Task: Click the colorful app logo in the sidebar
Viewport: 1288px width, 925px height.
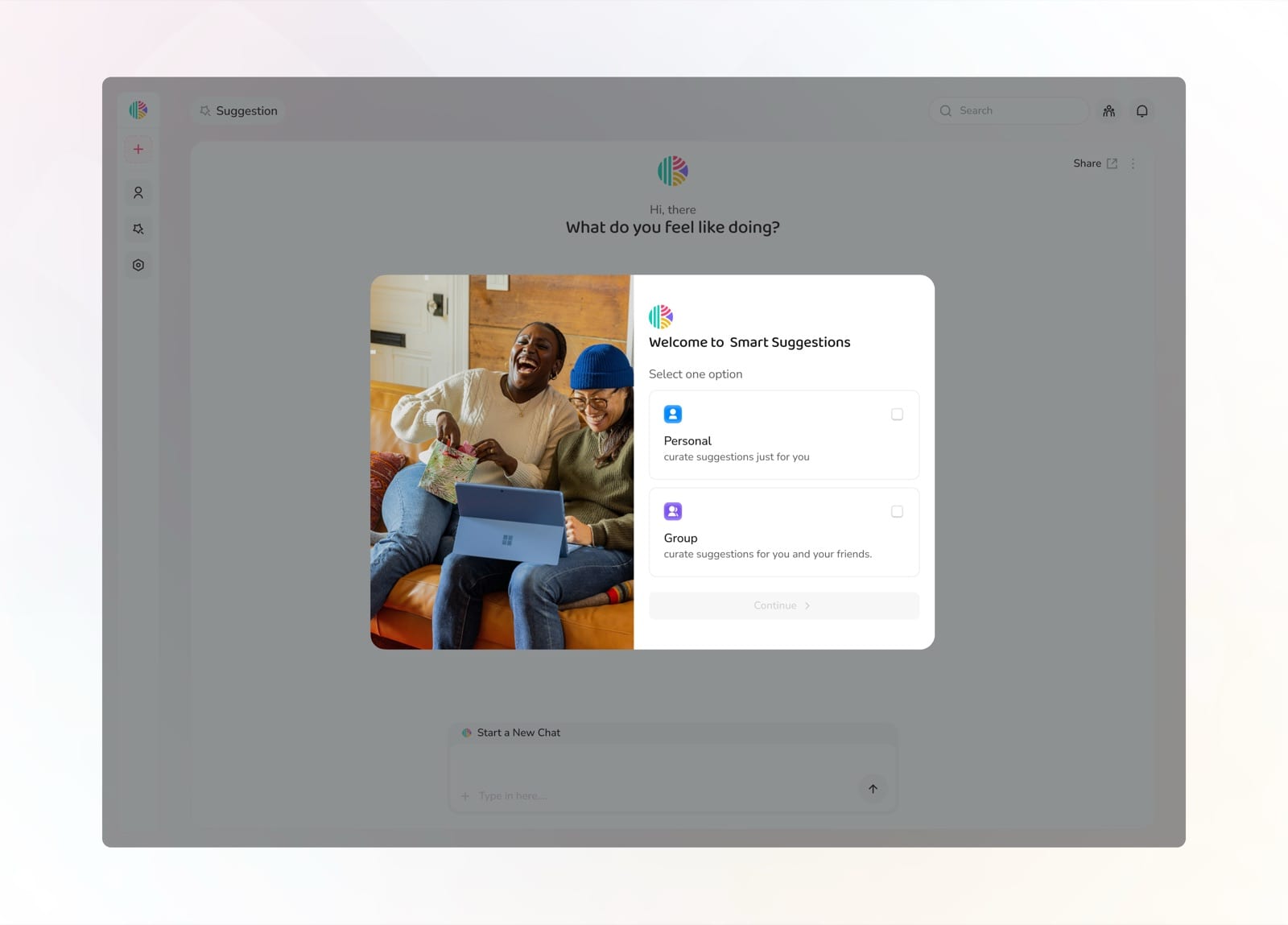Action: pyautogui.click(x=138, y=110)
